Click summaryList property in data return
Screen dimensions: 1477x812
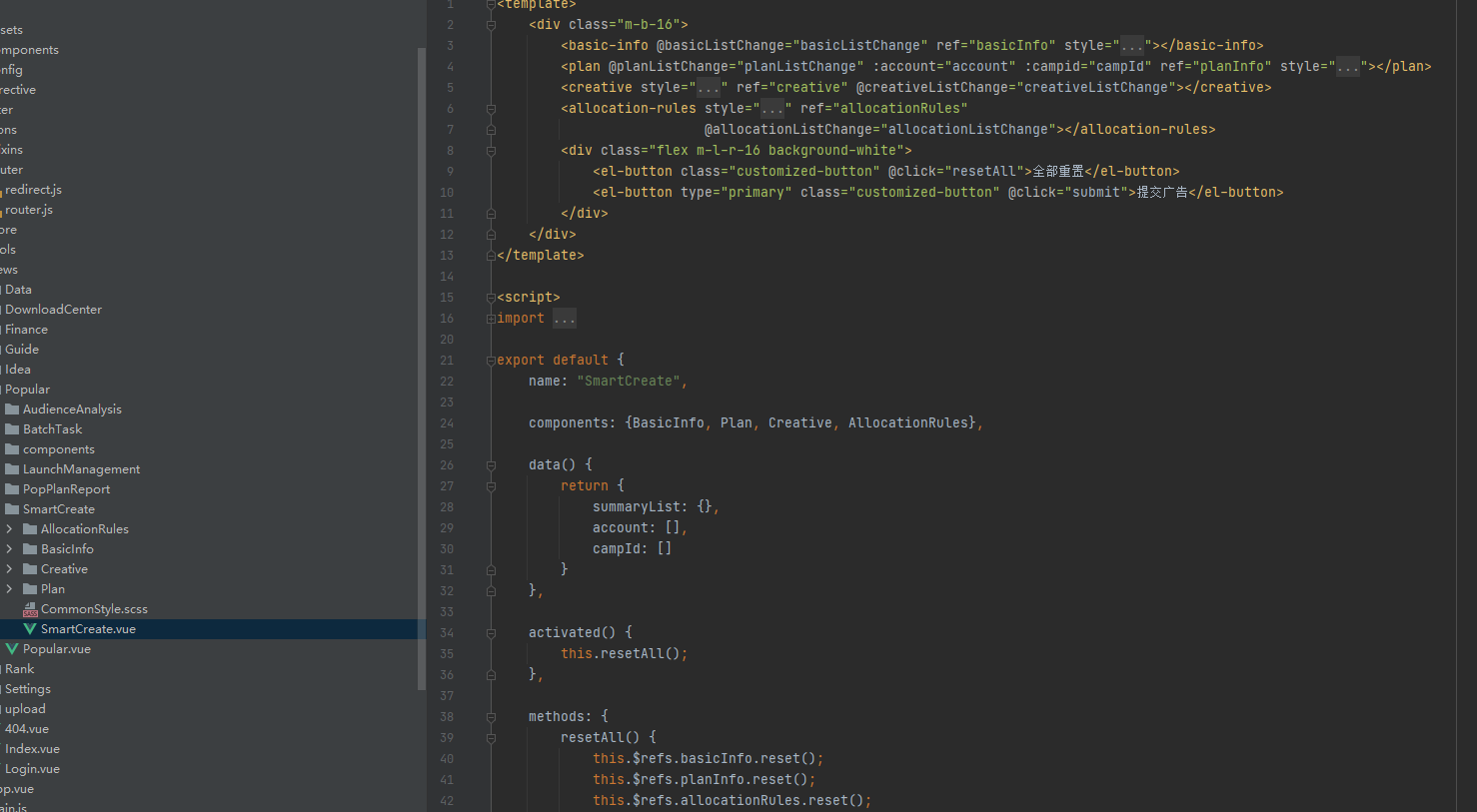tap(637, 507)
